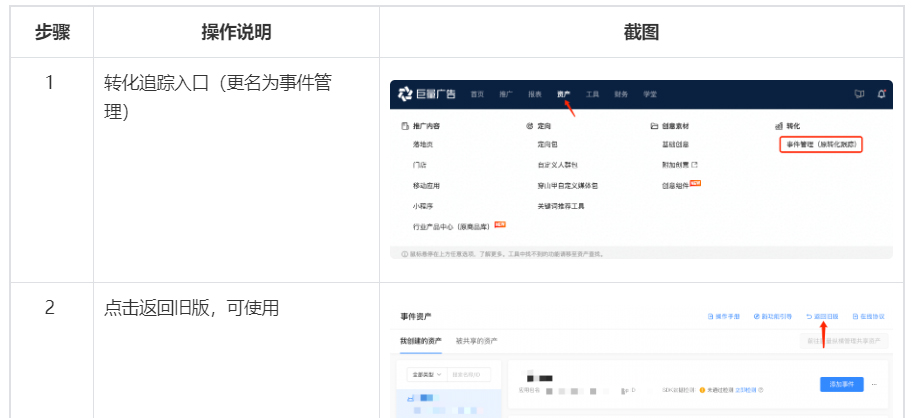Open the 资产 nav menu
The height and width of the screenshot is (418, 912).
click(564, 94)
